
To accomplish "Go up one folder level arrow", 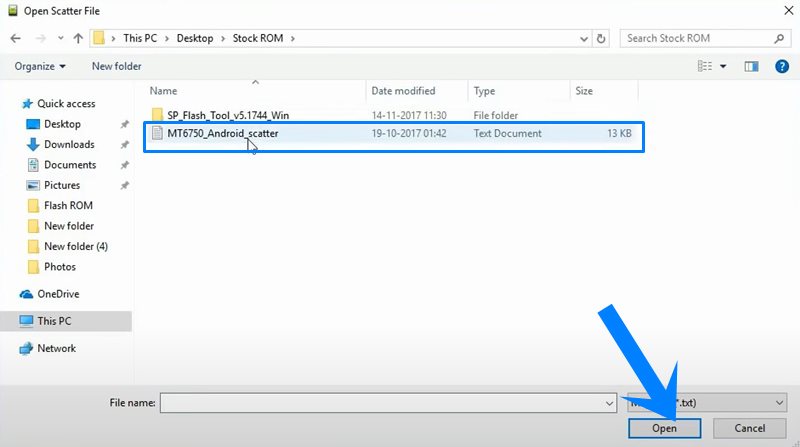I will (78, 38).
